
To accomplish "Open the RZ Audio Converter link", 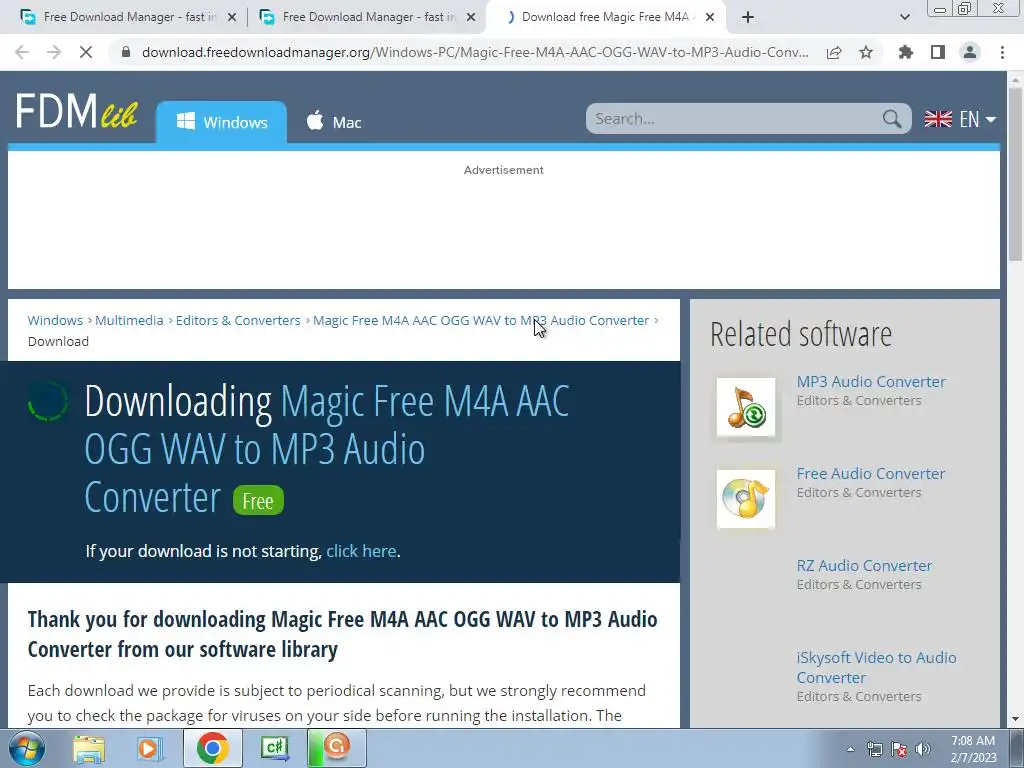I will point(864,566).
